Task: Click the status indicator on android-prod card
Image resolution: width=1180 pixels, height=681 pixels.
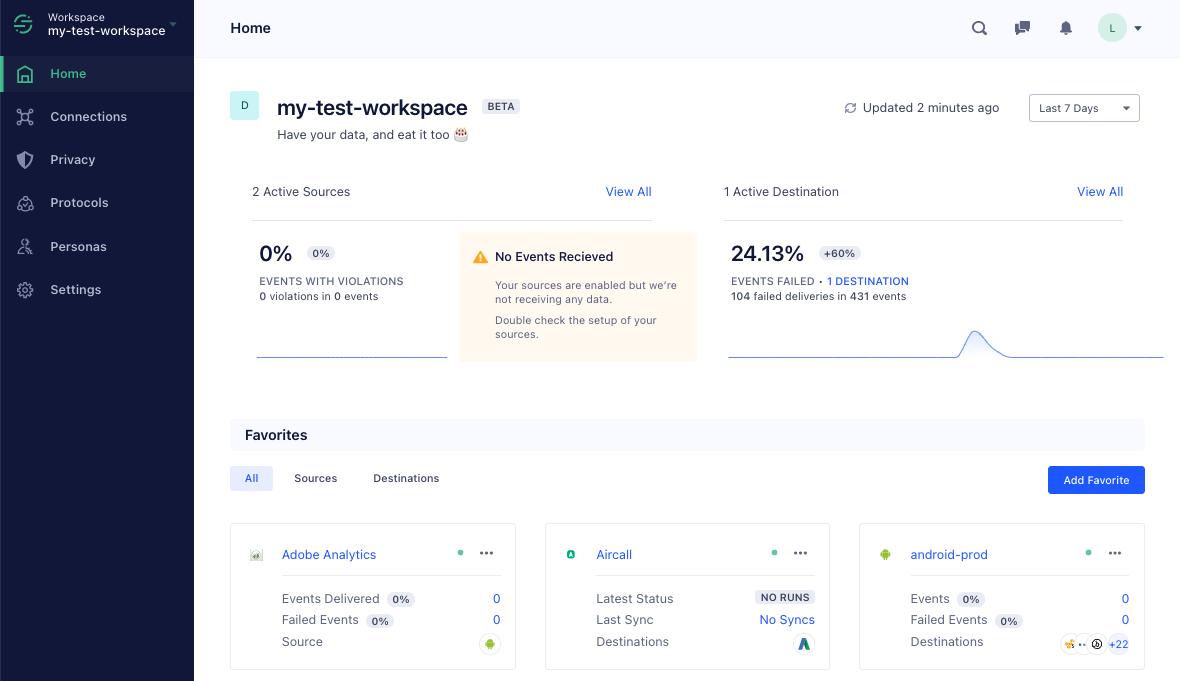Action: pyautogui.click(x=1088, y=551)
